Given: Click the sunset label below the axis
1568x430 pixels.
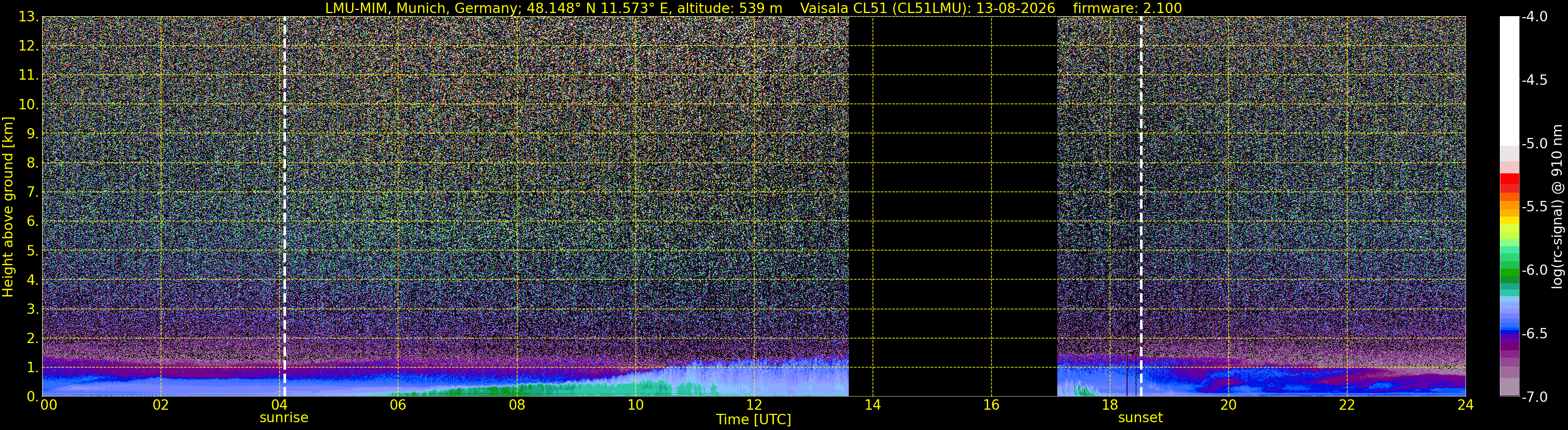Looking at the screenshot, I should 1140,418.
